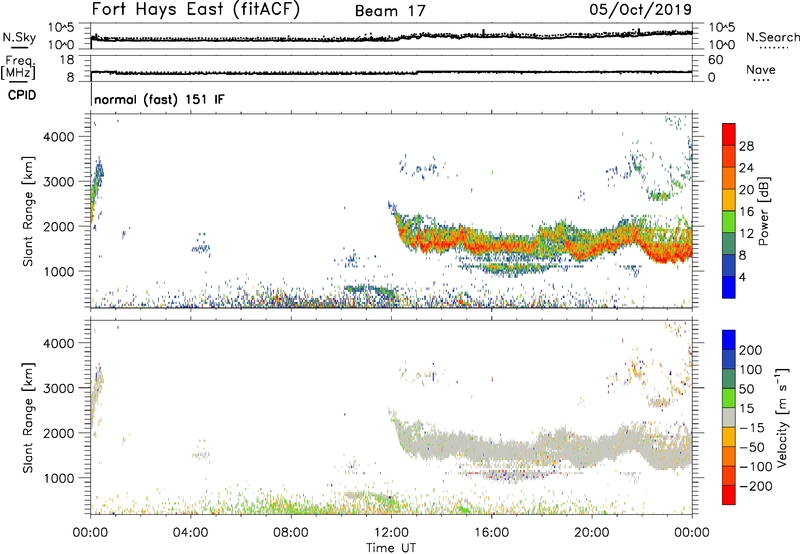Image resolution: width=800 pixels, height=554 pixels.
Task: Pick the dark blue Power colorbar segment
Action: click(730, 286)
